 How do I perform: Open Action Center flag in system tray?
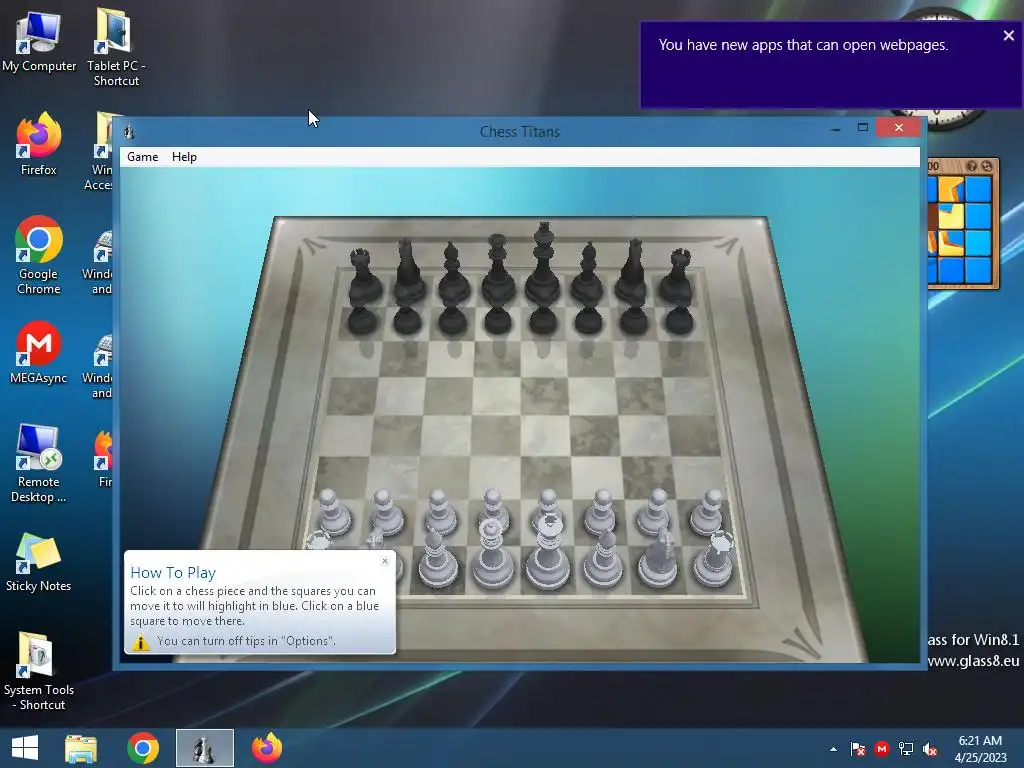point(857,749)
